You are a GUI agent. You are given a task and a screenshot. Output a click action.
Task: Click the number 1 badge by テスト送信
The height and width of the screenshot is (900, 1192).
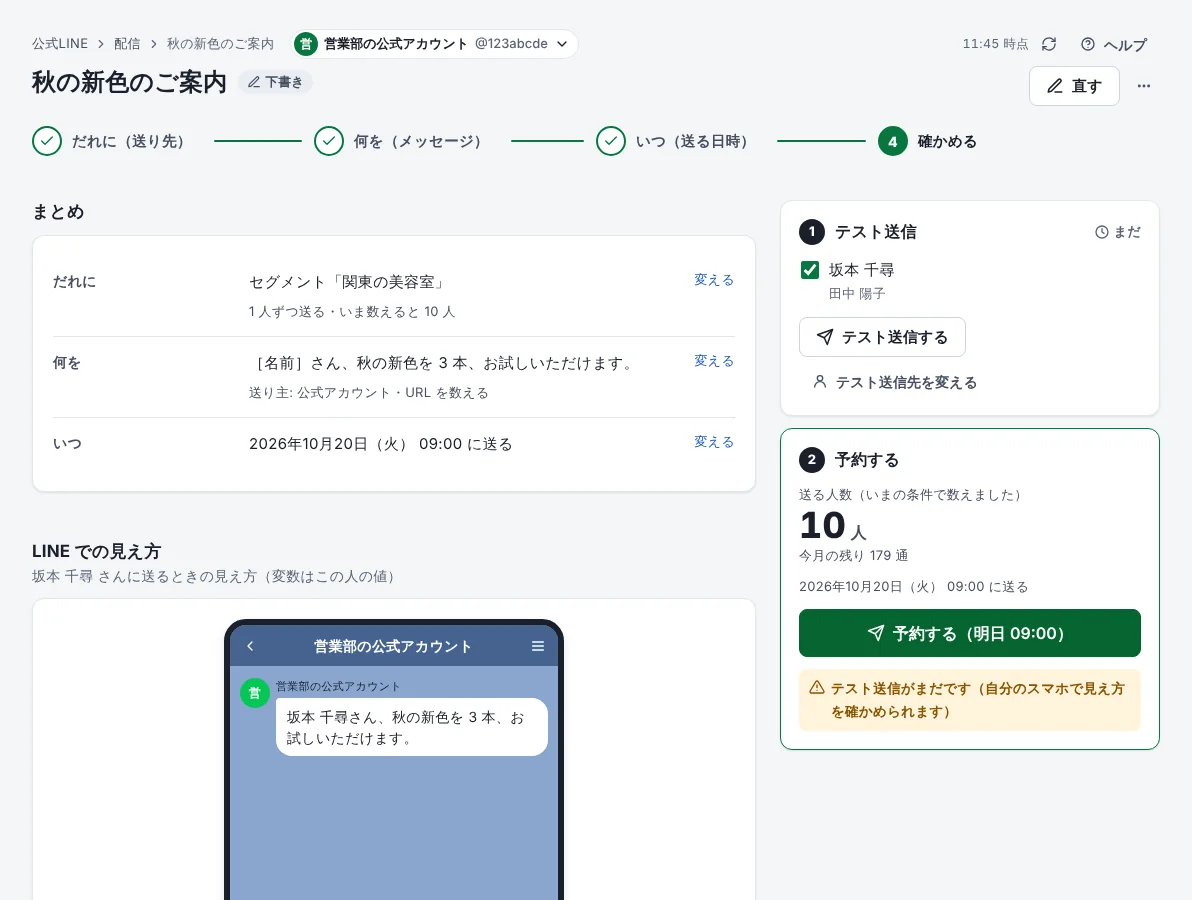(x=812, y=232)
